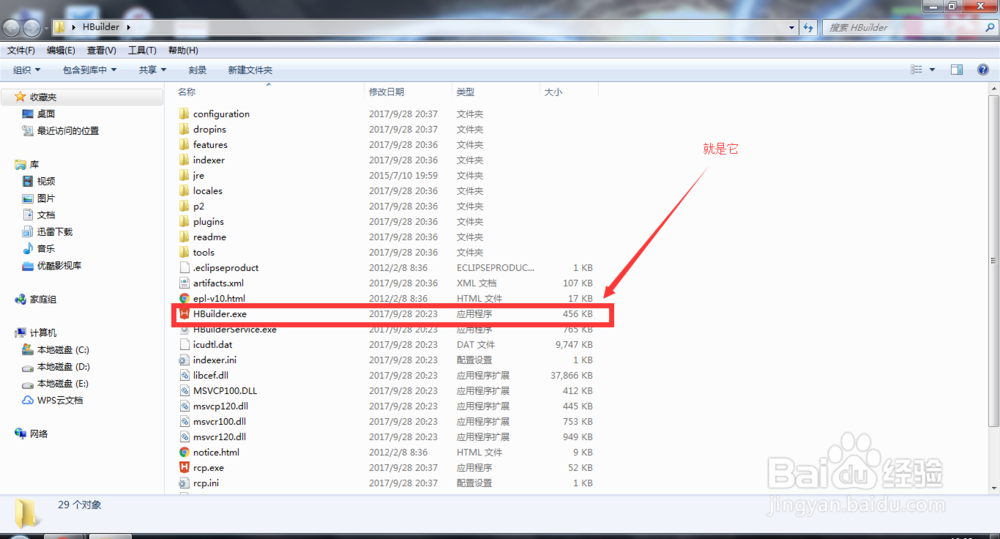1000x539 pixels.
Task: Open the Help (帮助) menu
Action: 183,50
